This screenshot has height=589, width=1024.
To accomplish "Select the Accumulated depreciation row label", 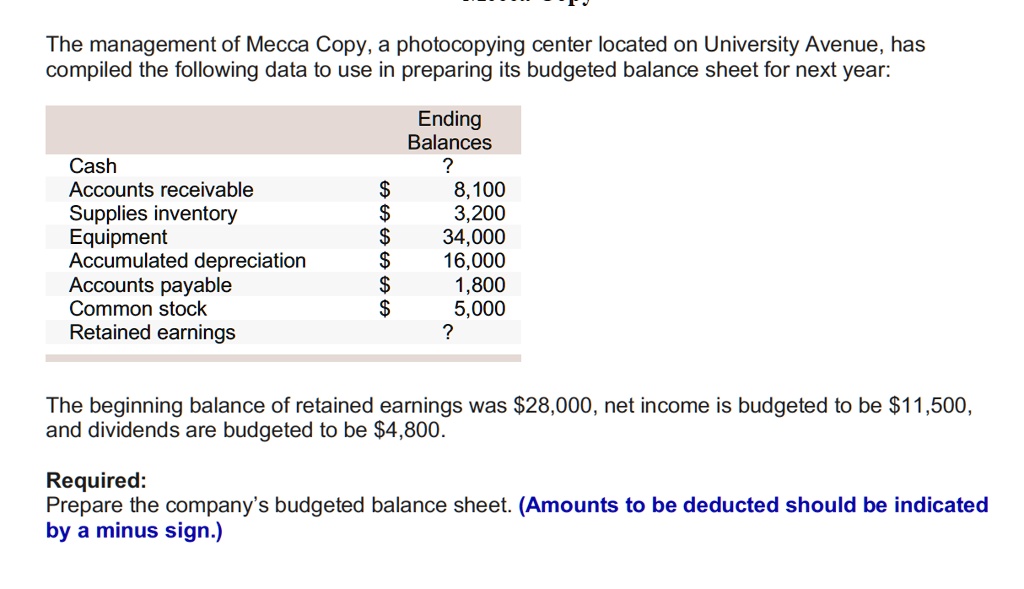I will (x=187, y=261).
